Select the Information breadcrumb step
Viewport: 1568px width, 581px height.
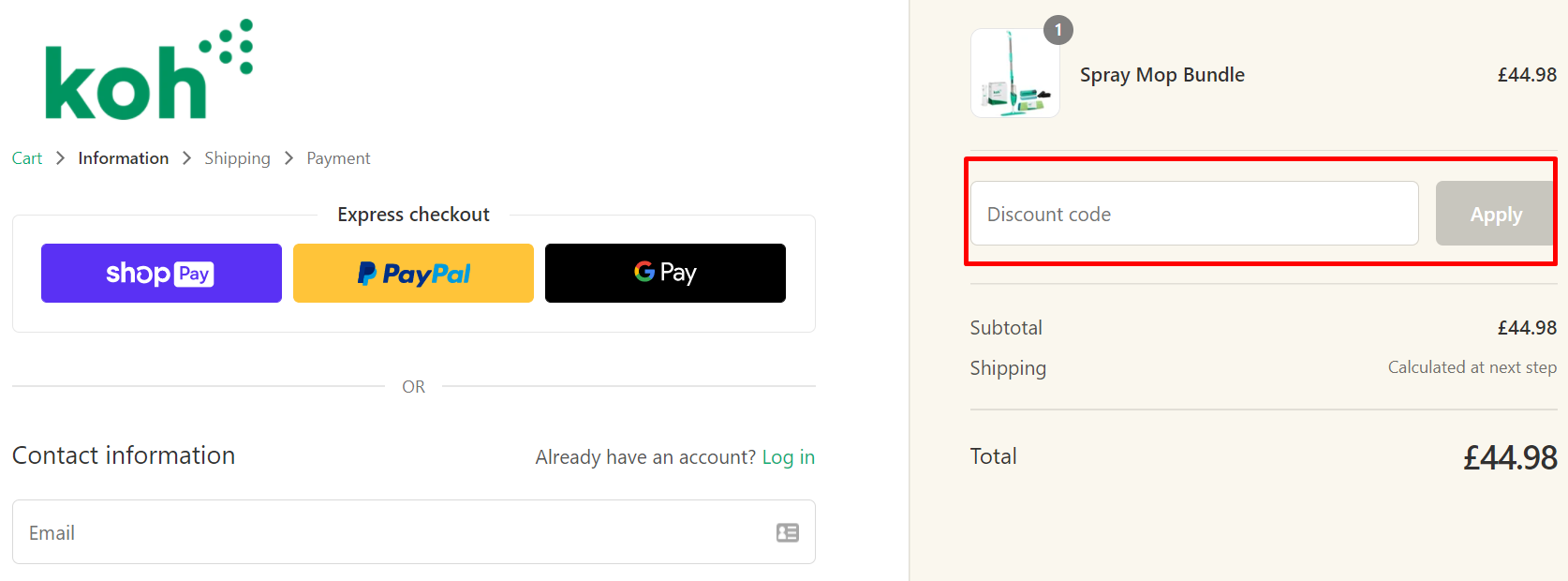coord(123,157)
